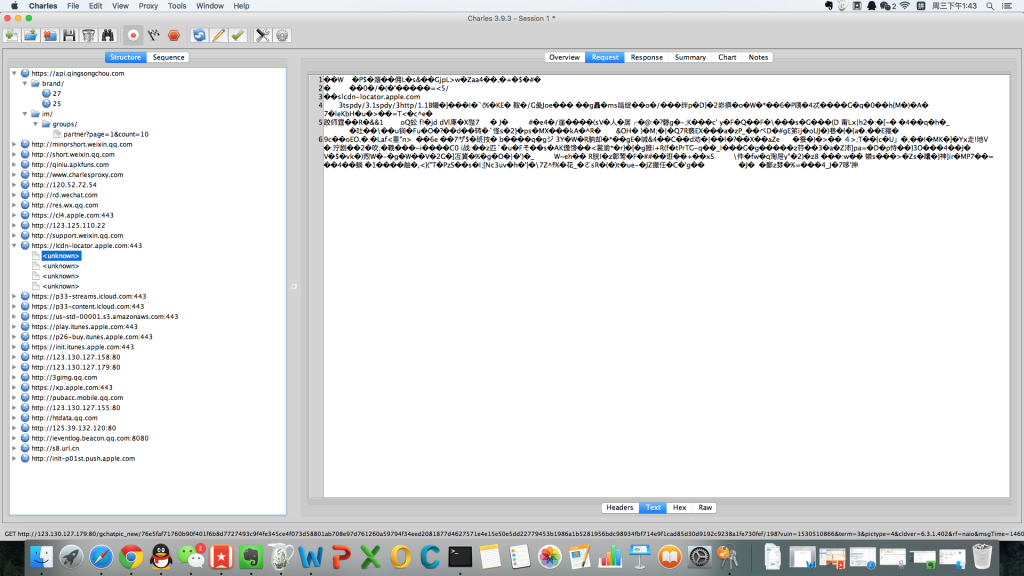Select the Hex view button
The width and height of the screenshot is (1024, 576).
pyautogui.click(x=679, y=507)
